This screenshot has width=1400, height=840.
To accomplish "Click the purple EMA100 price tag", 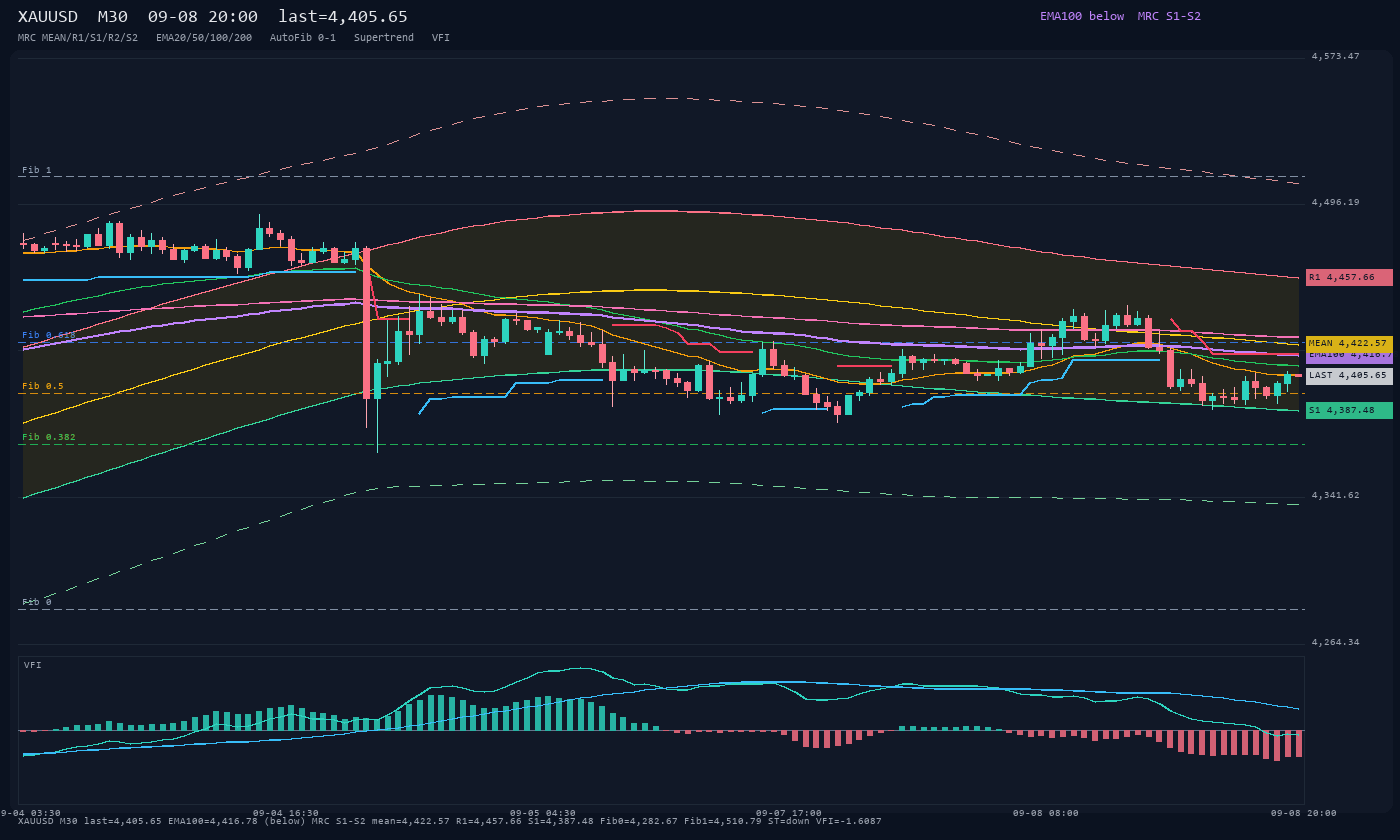I will click(1349, 356).
